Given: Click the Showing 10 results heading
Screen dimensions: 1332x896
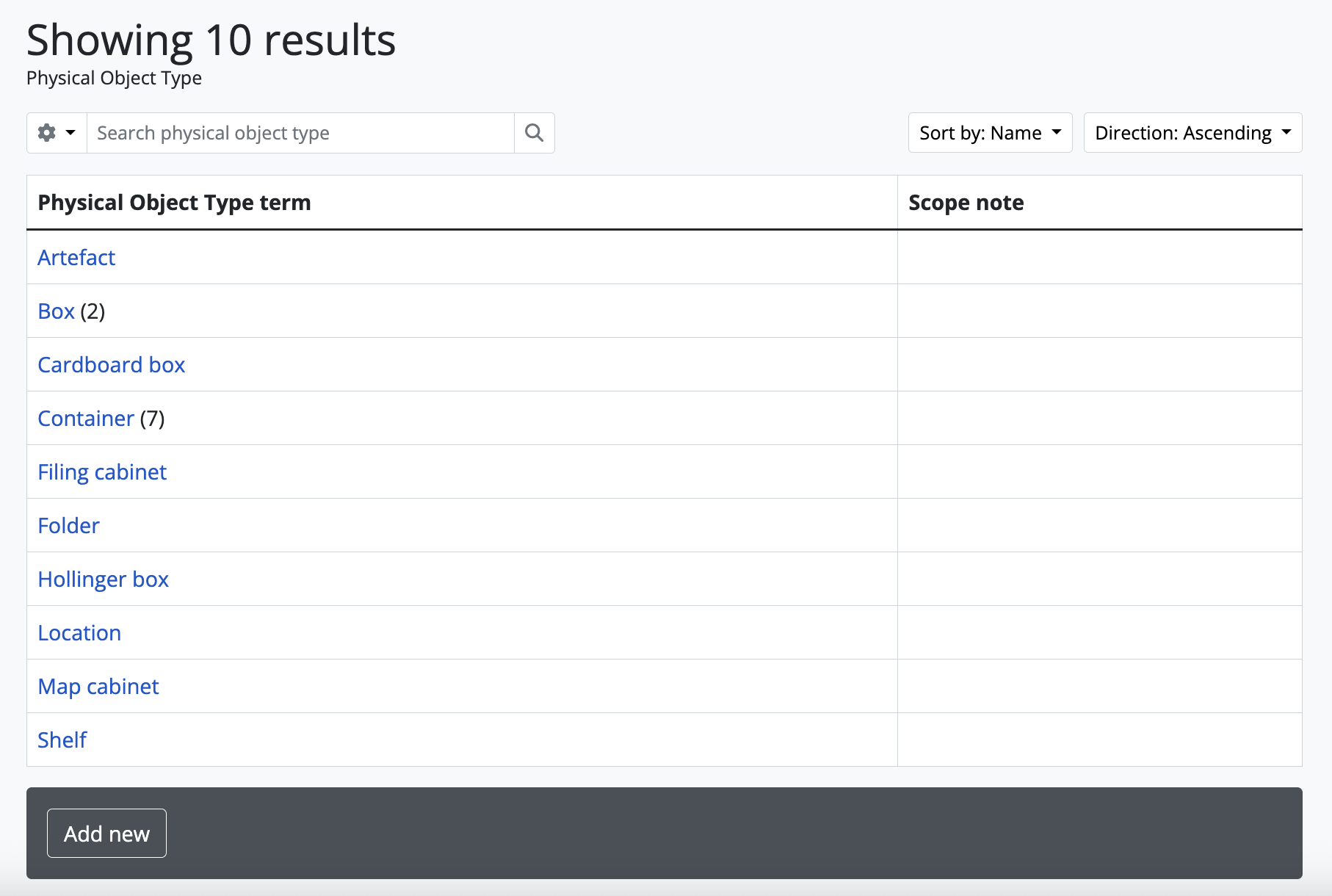Looking at the screenshot, I should (x=211, y=40).
